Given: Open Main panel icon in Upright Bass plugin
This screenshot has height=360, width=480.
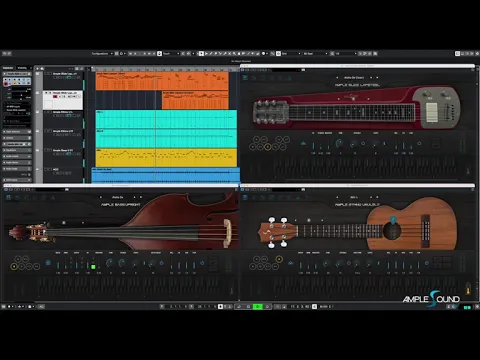Looking at the screenshot, I should pos(9,198).
